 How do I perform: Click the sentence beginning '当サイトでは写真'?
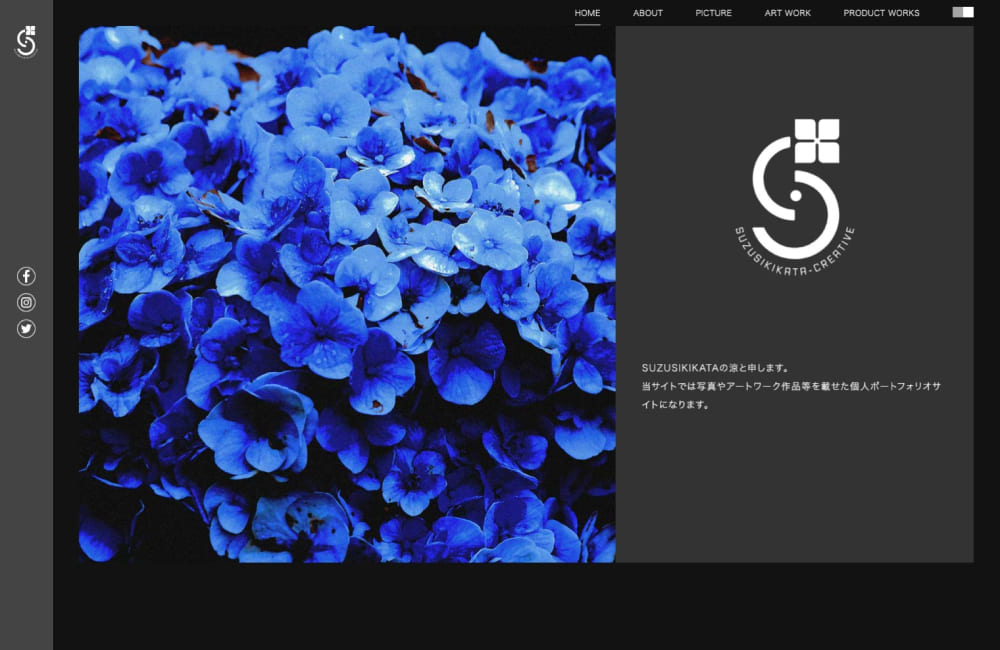click(x=790, y=386)
